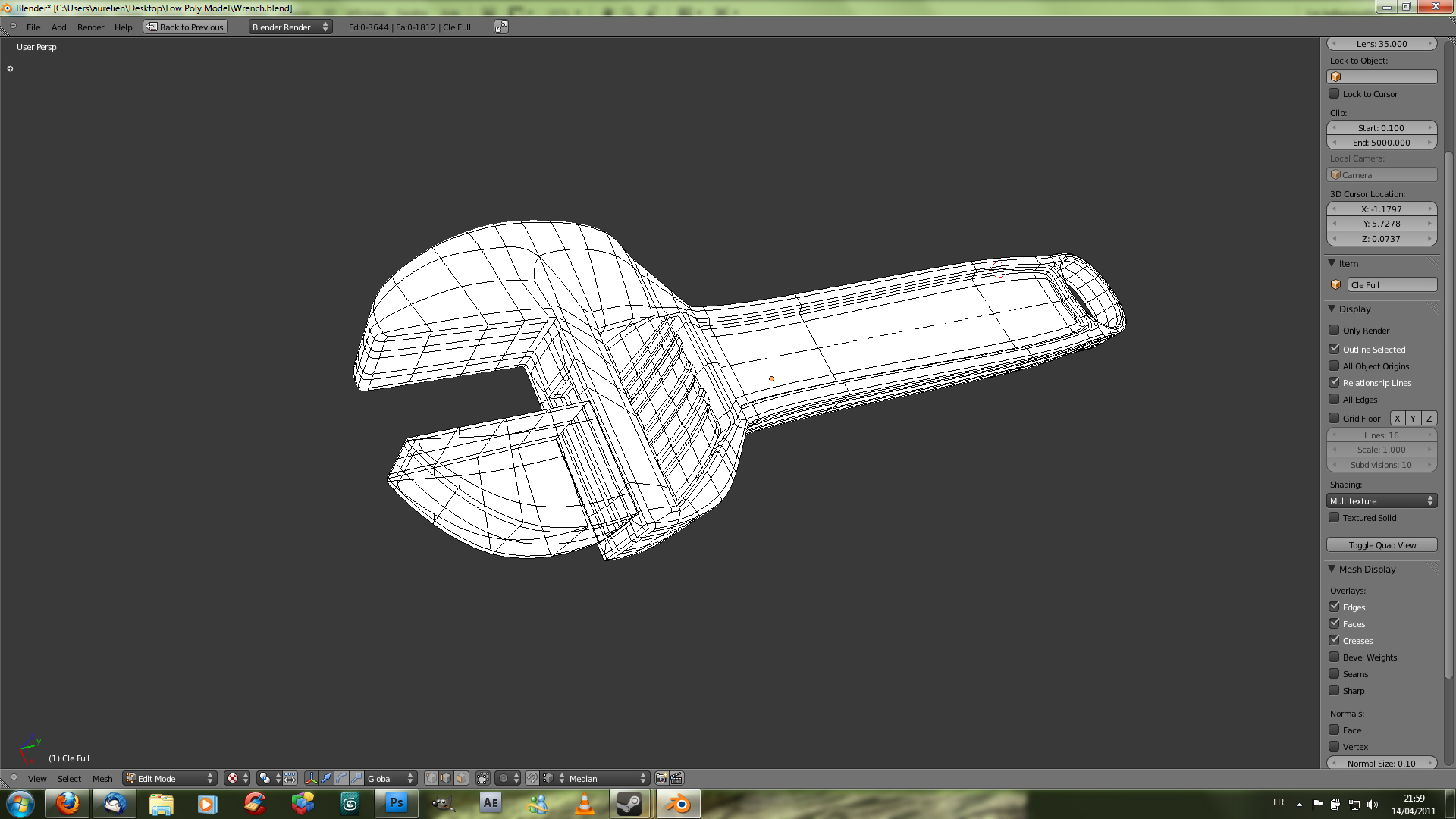
Task: Collapse the top header menus with minus icon
Action: [x=13, y=26]
